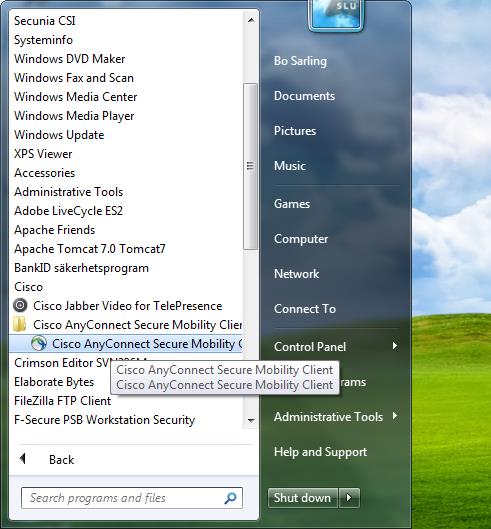This screenshot has height=529, width=491.
Task: Open Secunia CSI program
Action: pyautogui.click(x=45, y=21)
